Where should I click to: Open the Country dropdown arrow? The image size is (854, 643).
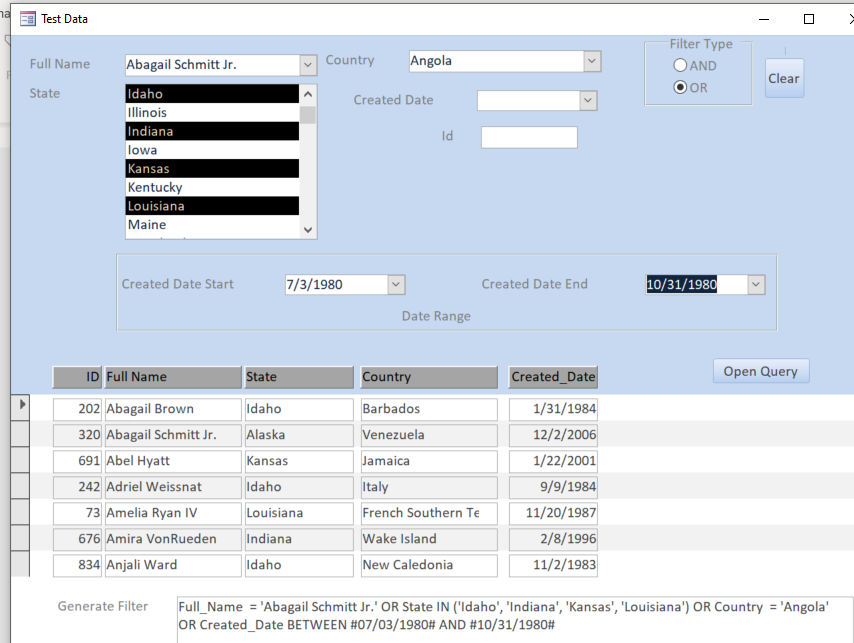point(592,61)
